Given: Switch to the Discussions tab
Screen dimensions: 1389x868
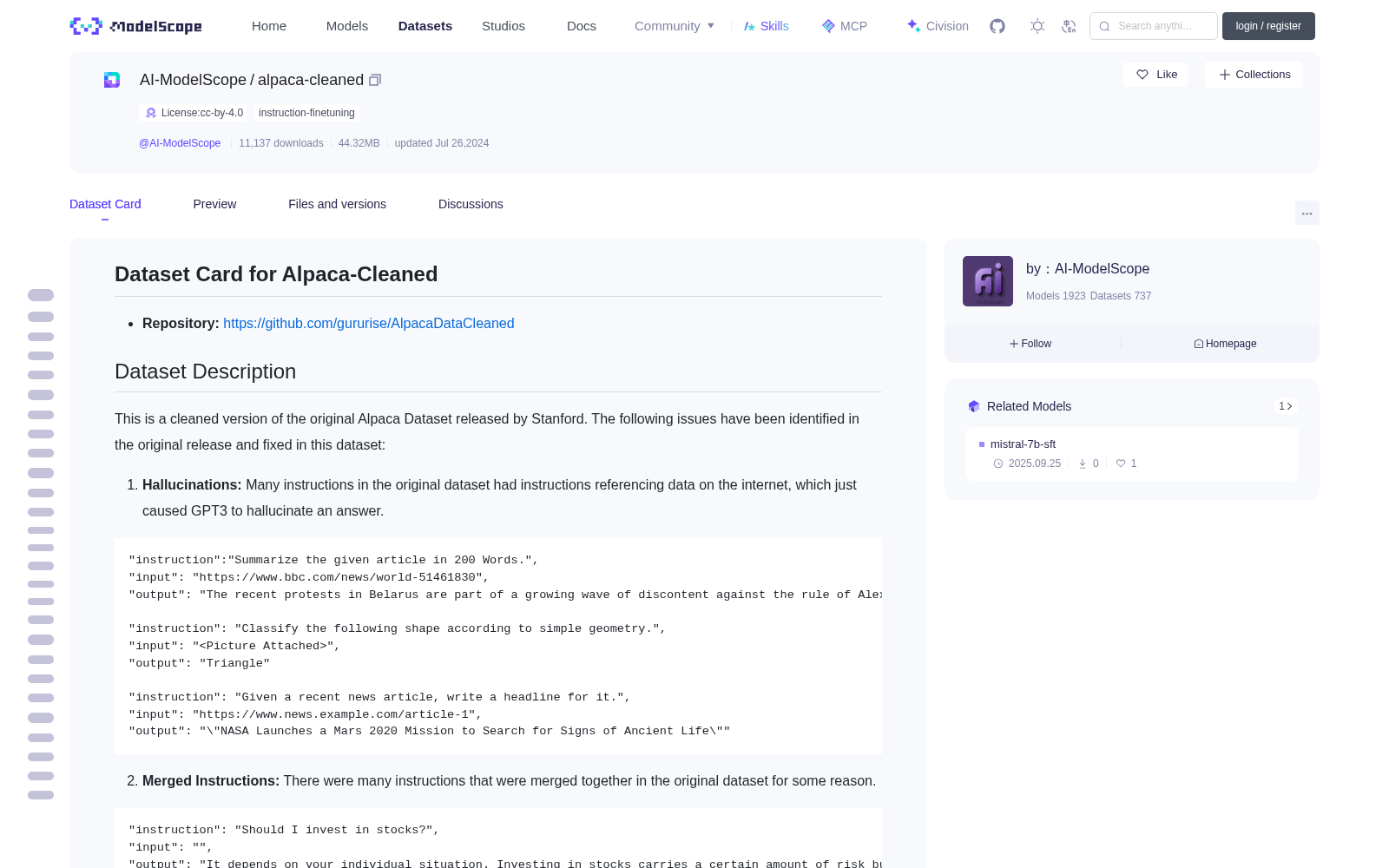Looking at the screenshot, I should click(471, 204).
